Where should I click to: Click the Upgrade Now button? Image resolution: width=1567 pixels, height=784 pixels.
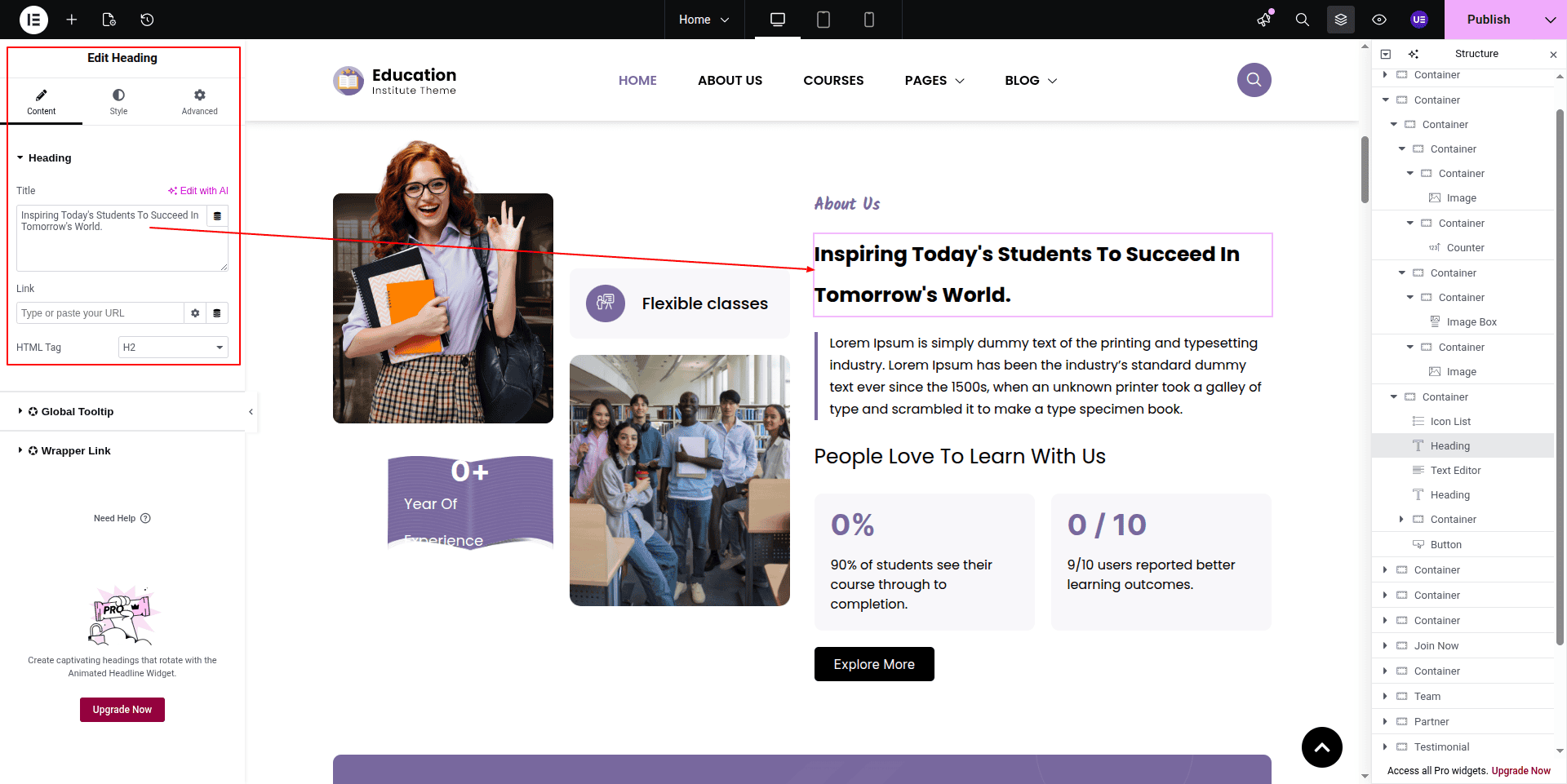tap(122, 710)
